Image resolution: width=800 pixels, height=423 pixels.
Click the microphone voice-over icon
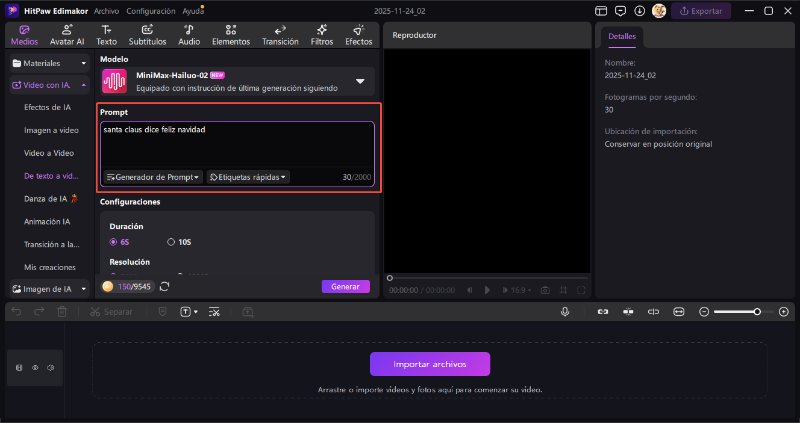point(565,312)
